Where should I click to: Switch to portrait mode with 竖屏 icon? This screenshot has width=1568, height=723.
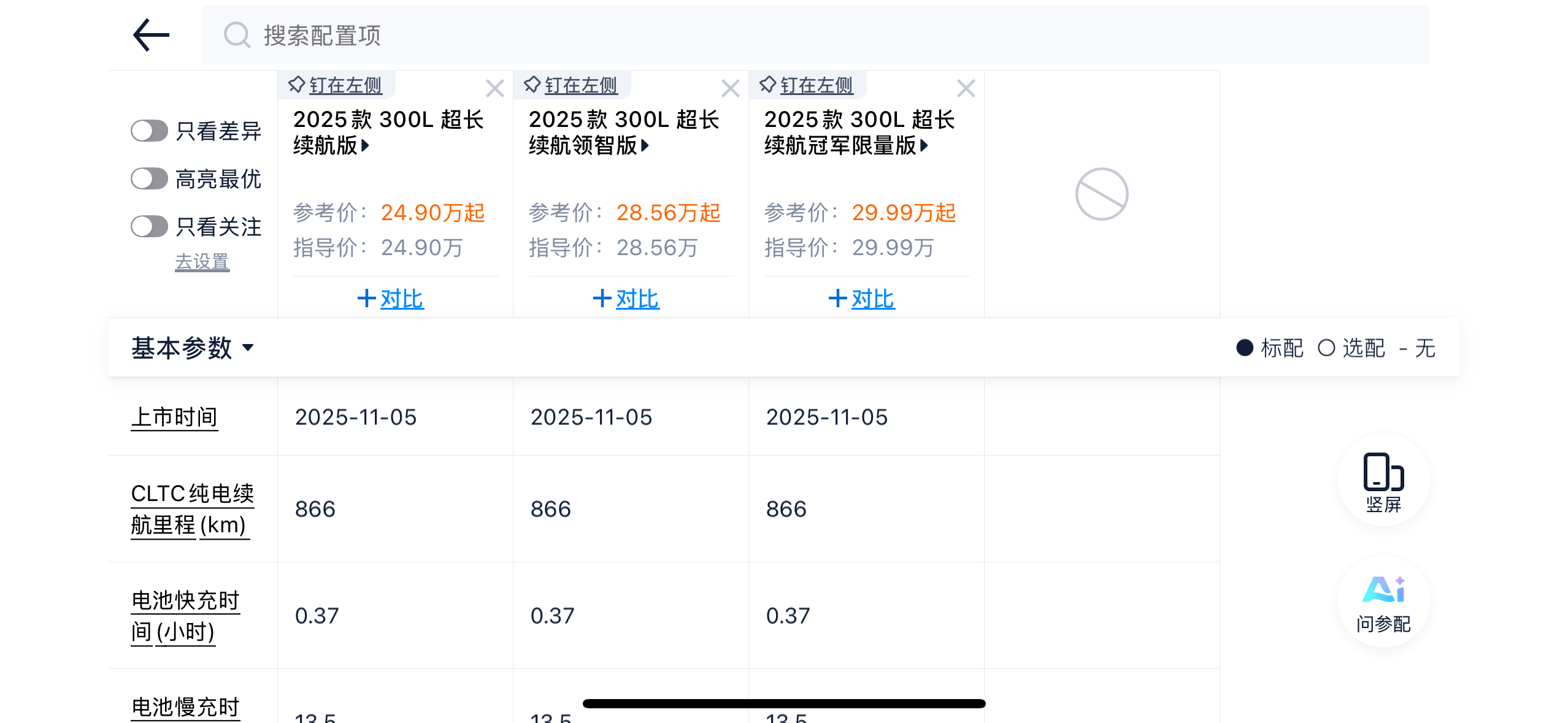[1383, 482]
